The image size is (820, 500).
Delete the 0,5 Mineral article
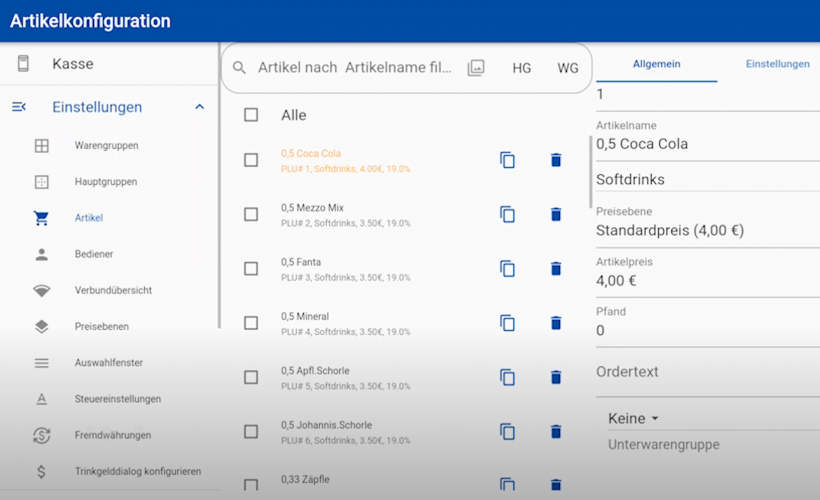556,323
